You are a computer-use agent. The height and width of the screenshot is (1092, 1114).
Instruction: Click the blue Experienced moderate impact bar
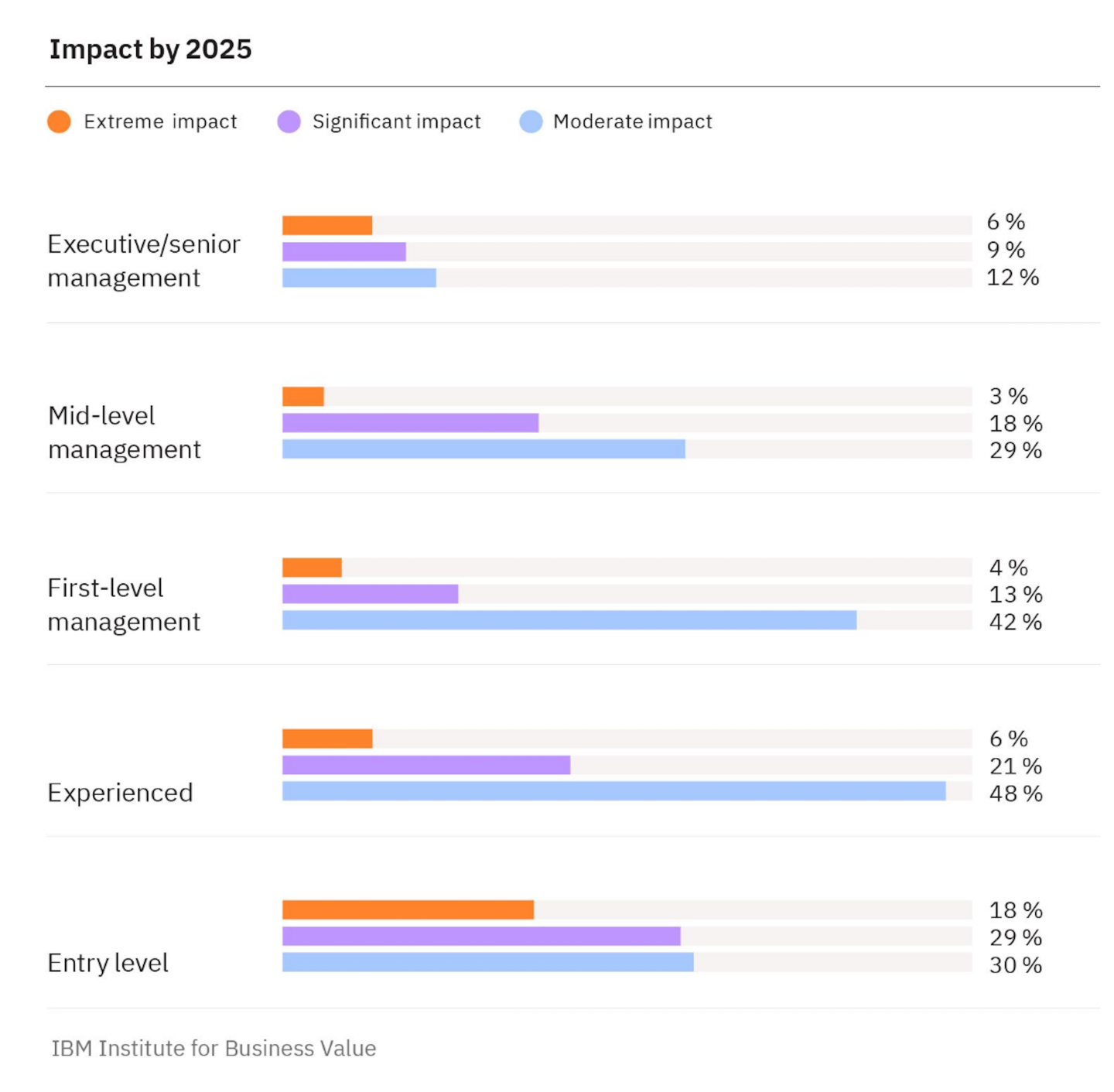[x=613, y=790]
